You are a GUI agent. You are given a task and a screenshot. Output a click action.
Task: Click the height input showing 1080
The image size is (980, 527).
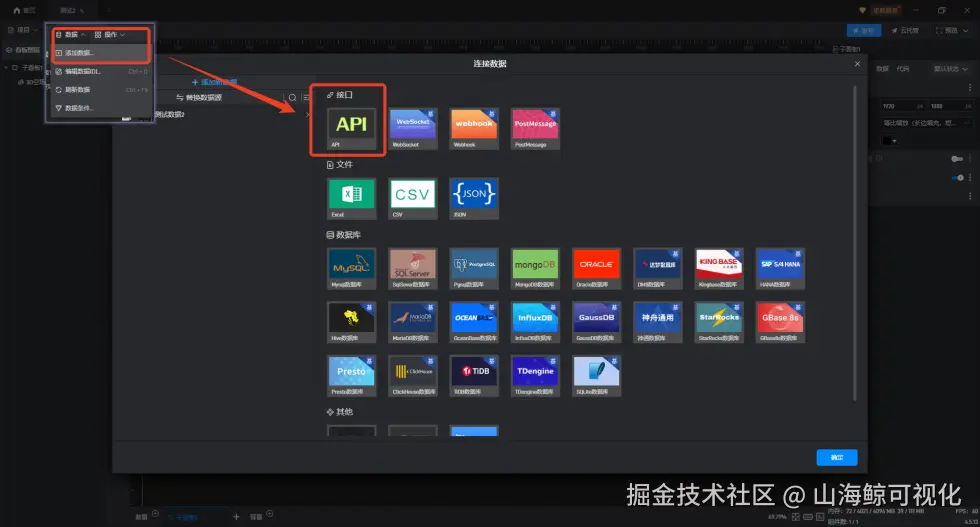coord(950,106)
